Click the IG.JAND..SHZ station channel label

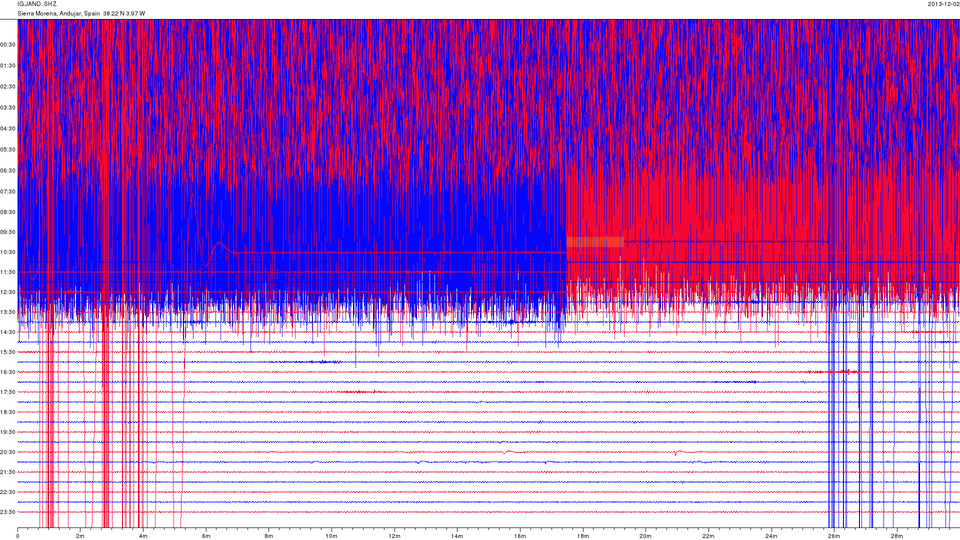coord(37,4)
